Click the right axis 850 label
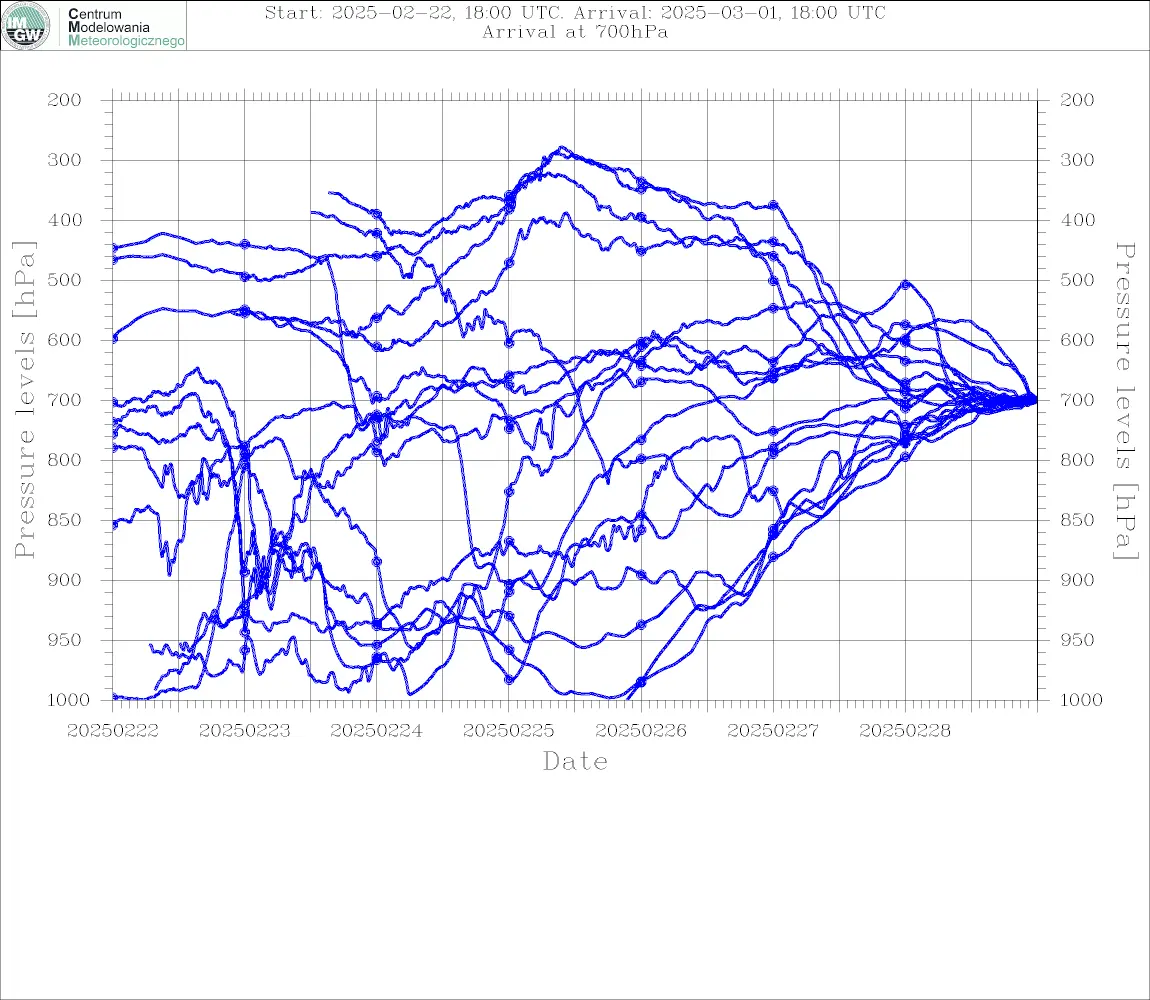Viewport: 1150px width, 1000px height. [x=1077, y=520]
